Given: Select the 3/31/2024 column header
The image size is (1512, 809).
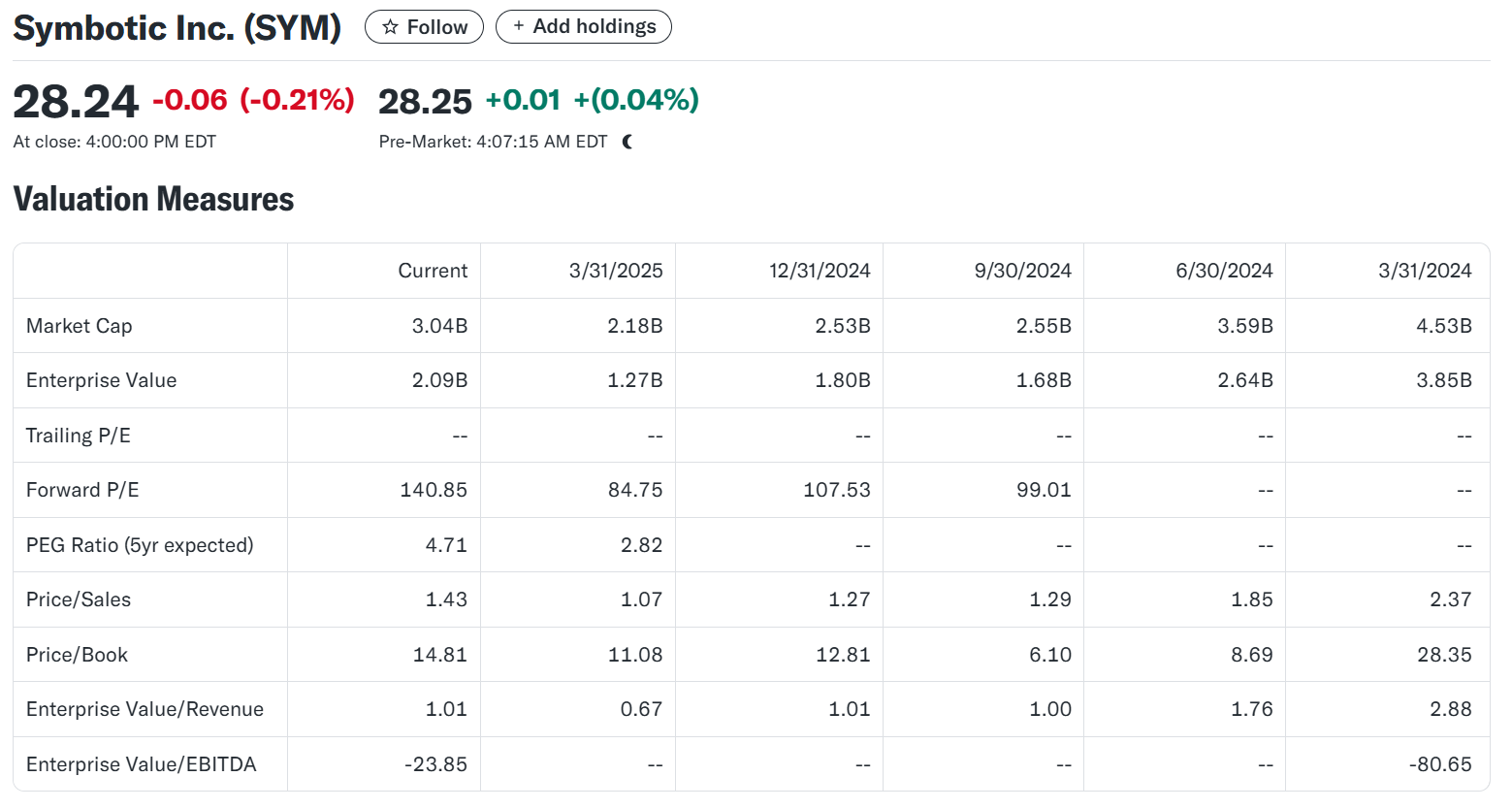Looking at the screenshot, I should coord(1425,271).
